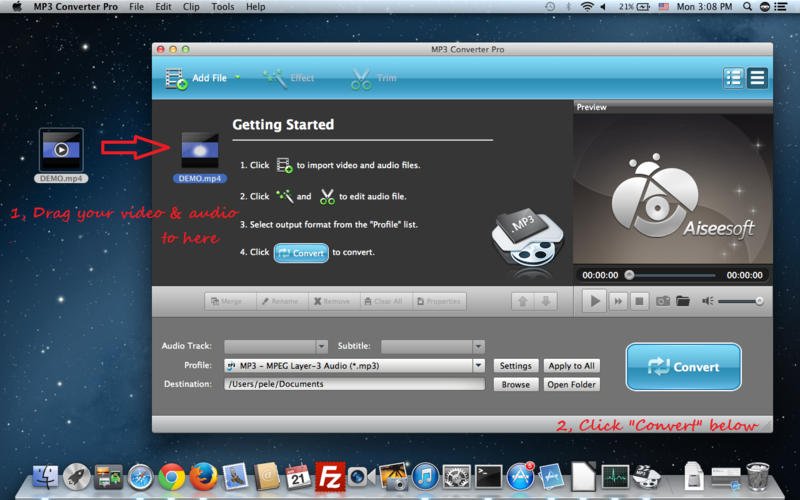Click the magic wand icon in step 2

tap(284, 196)
